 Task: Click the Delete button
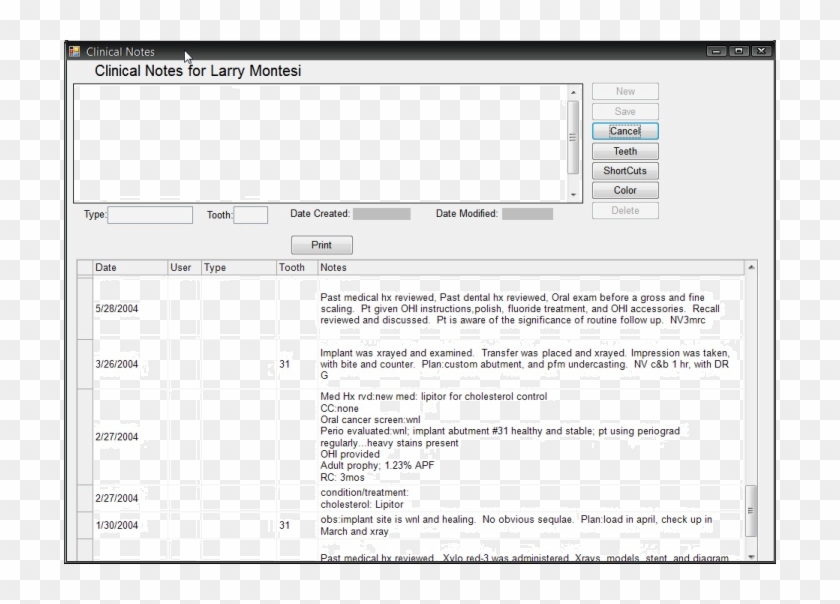pyautogui.click(x=624, y=210)
